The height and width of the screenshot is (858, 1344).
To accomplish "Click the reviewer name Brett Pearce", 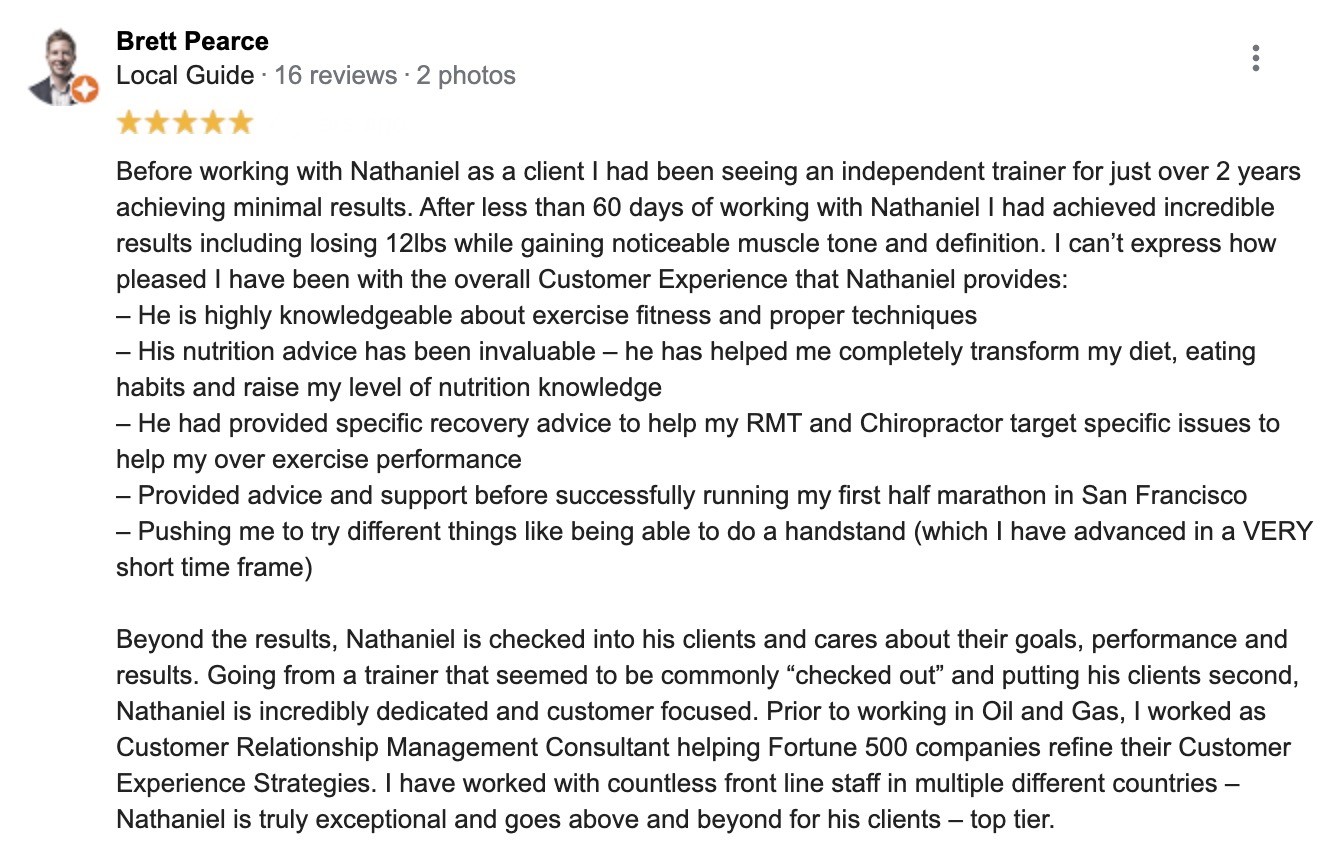I will [192, 42].
